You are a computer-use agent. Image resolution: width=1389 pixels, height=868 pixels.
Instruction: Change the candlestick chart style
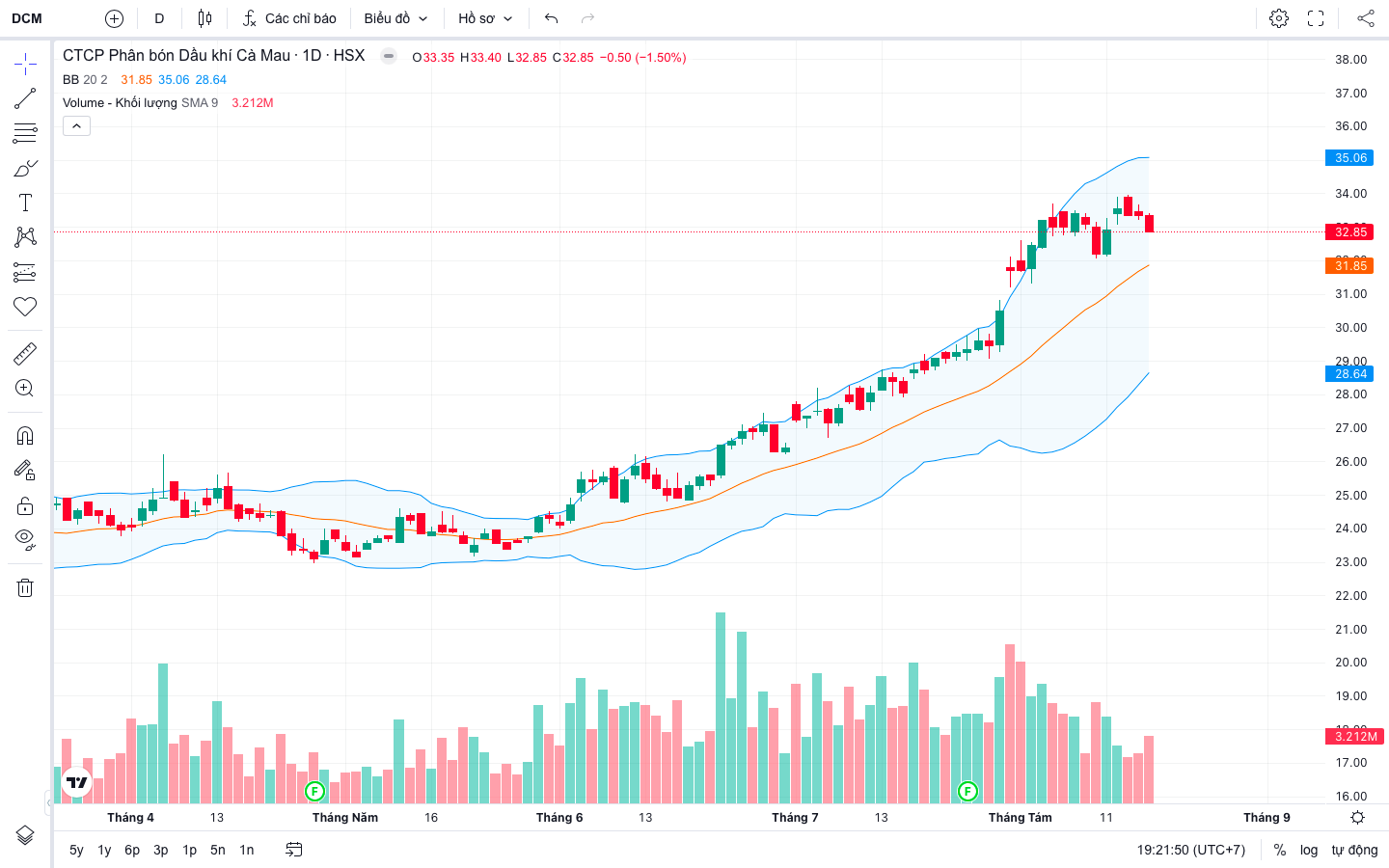pyautogui.click(x=204, y=18)
